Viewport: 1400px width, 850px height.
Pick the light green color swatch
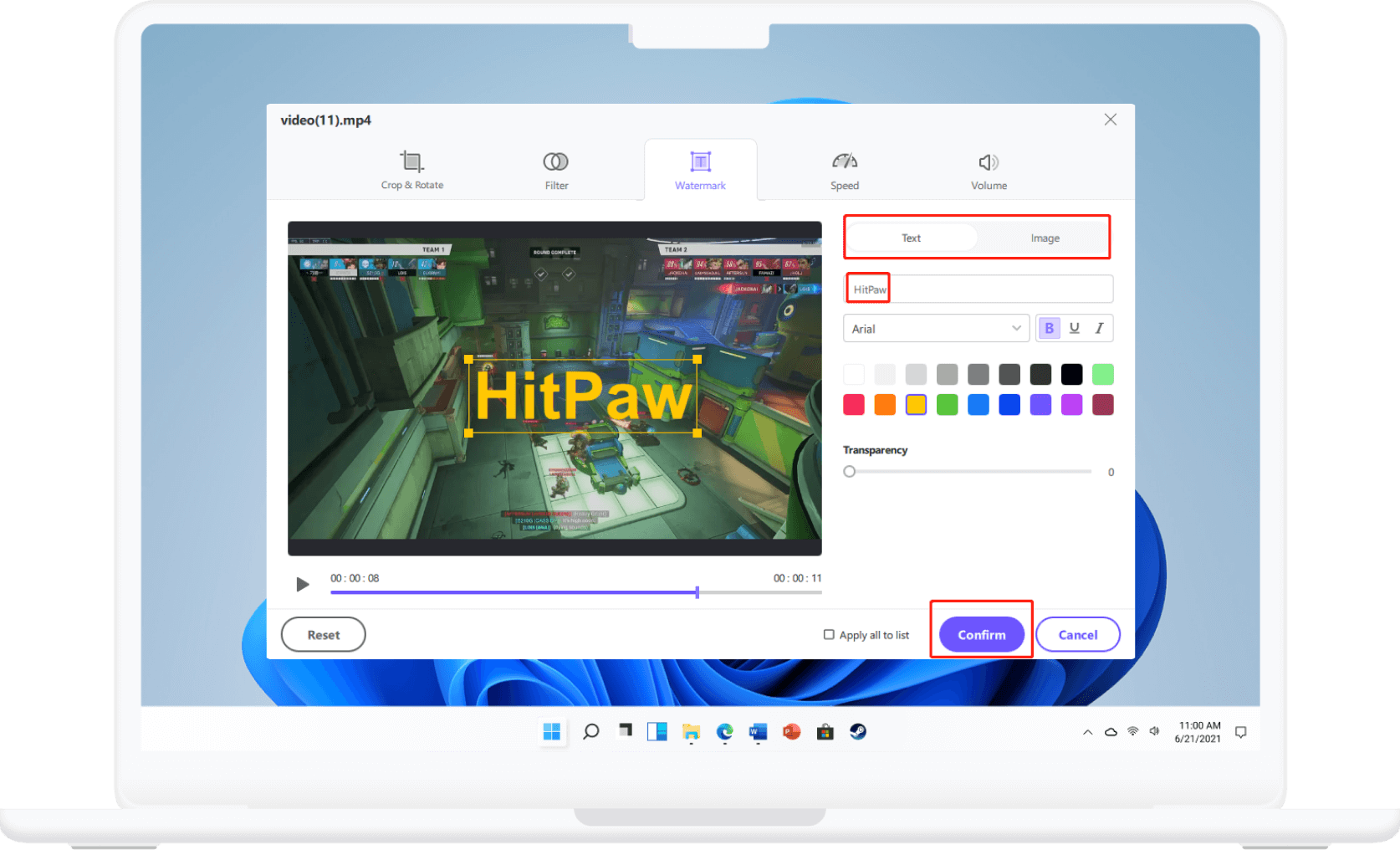coord(1103,374)
